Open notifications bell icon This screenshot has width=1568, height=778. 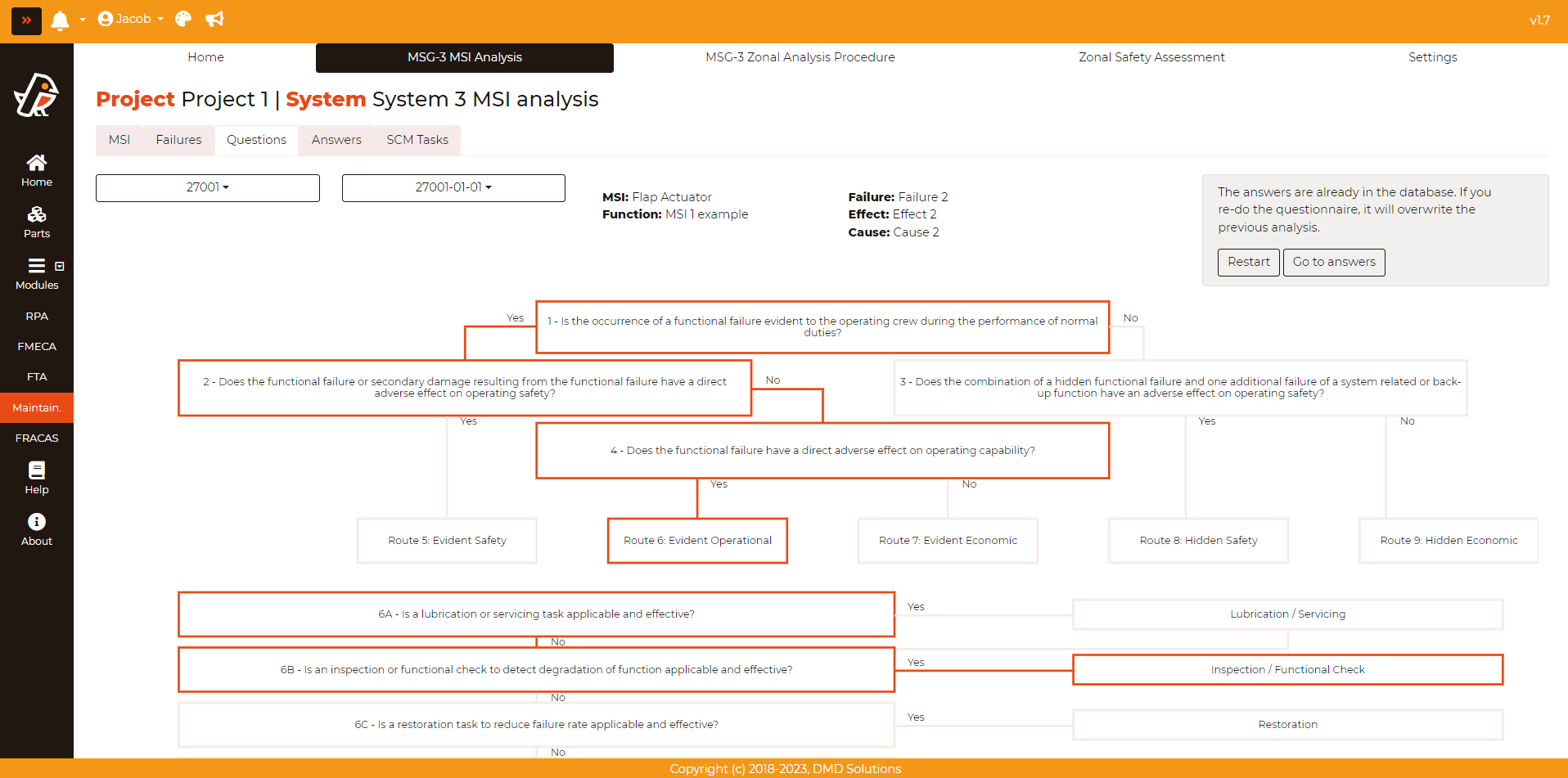(x=60, y=20)
